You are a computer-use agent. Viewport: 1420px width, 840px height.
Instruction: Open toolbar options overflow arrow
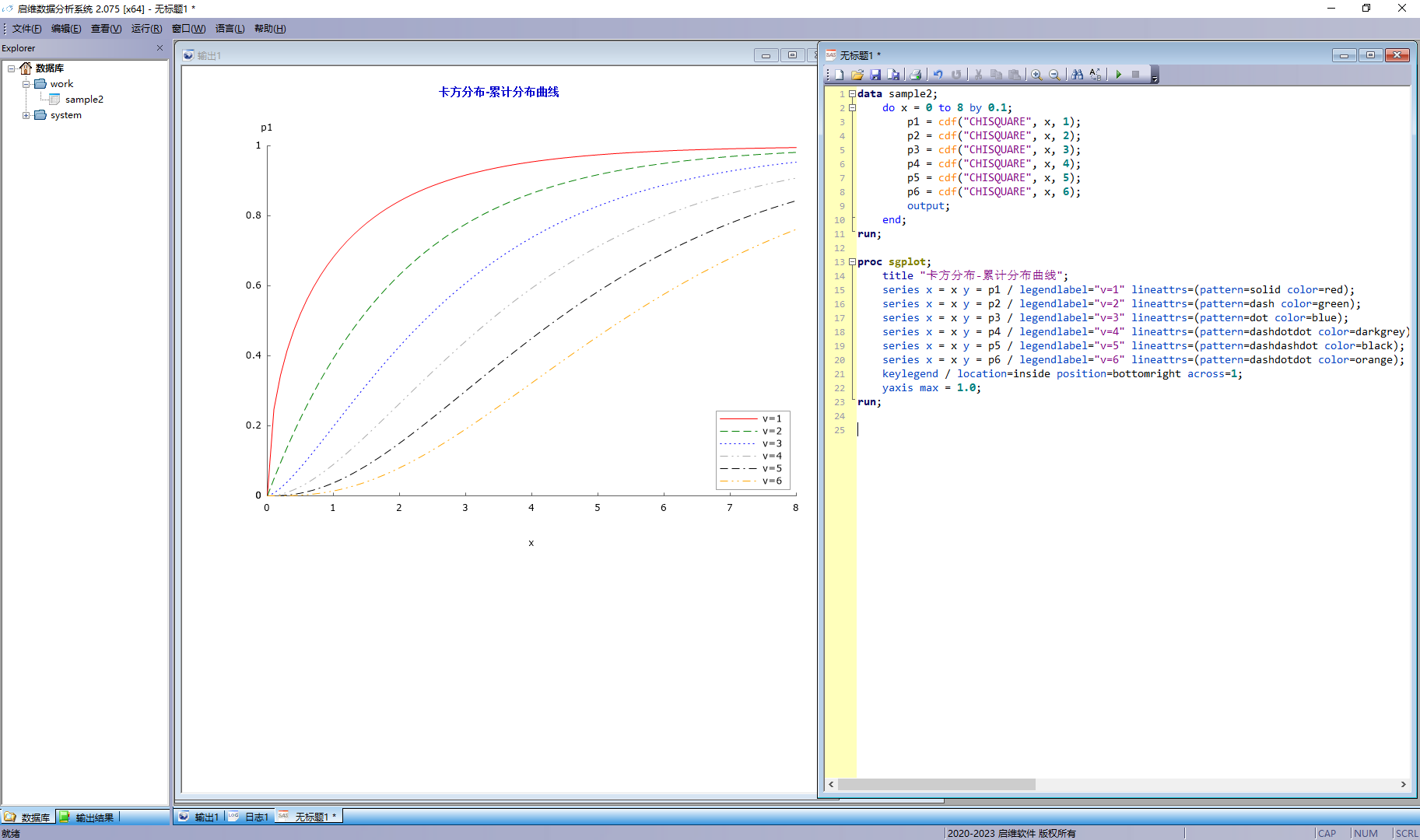(1155, 75)
